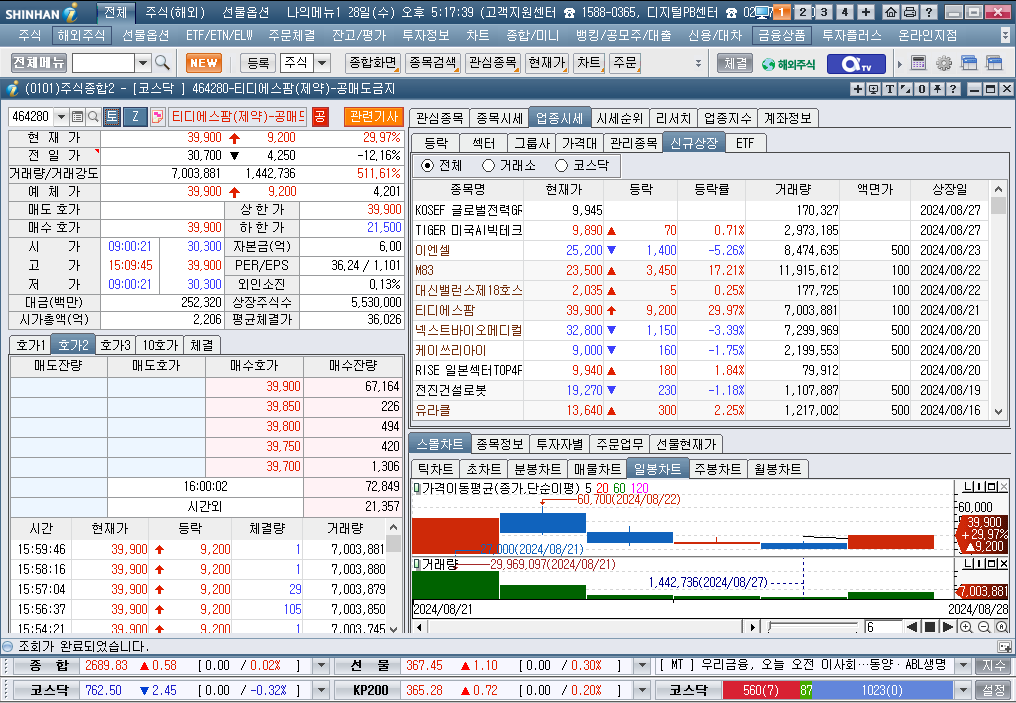Open the home icon in title bar
This screenshot has width=1016, height=703.
[891, 12]
